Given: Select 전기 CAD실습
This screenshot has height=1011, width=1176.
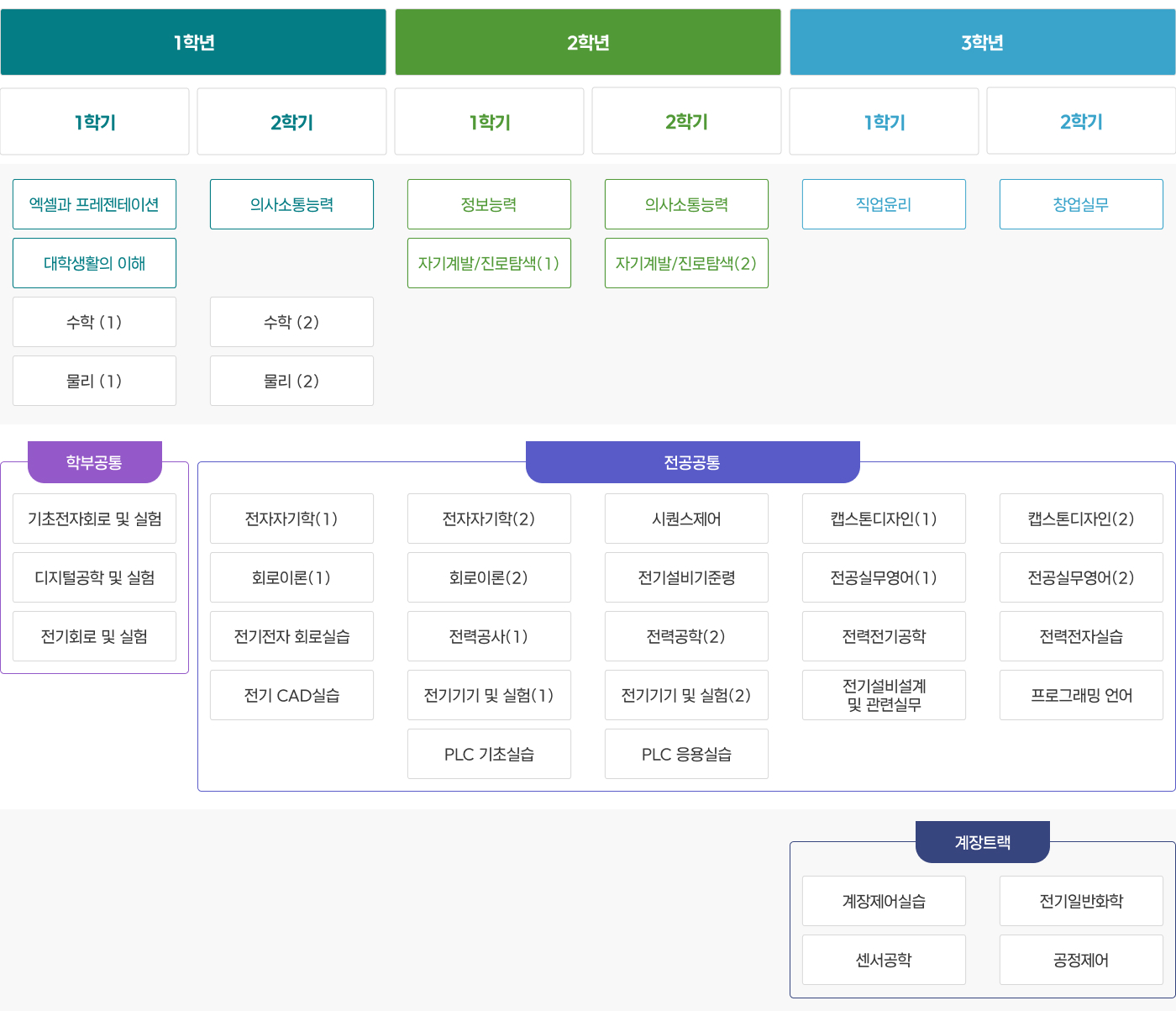Looking at the screenshot, I should point(291,695).
